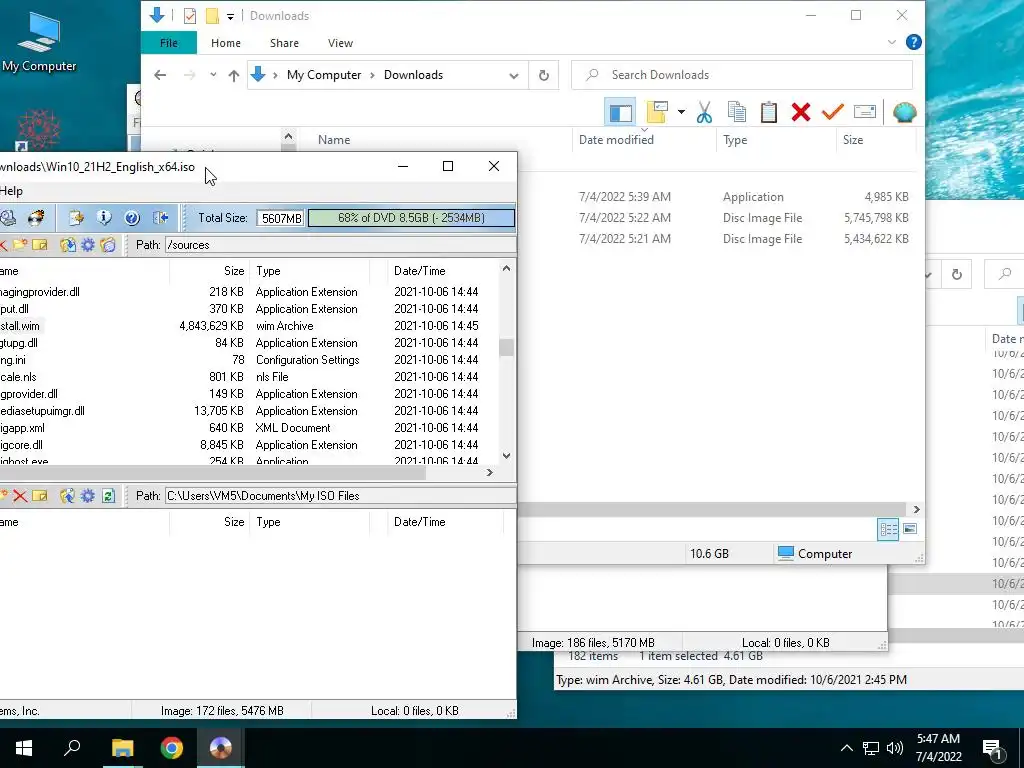Show hidden system tray icons chevron
The width and height of the screenshot is (1024, 768).
pyautogui.click(x=846, y=748)
